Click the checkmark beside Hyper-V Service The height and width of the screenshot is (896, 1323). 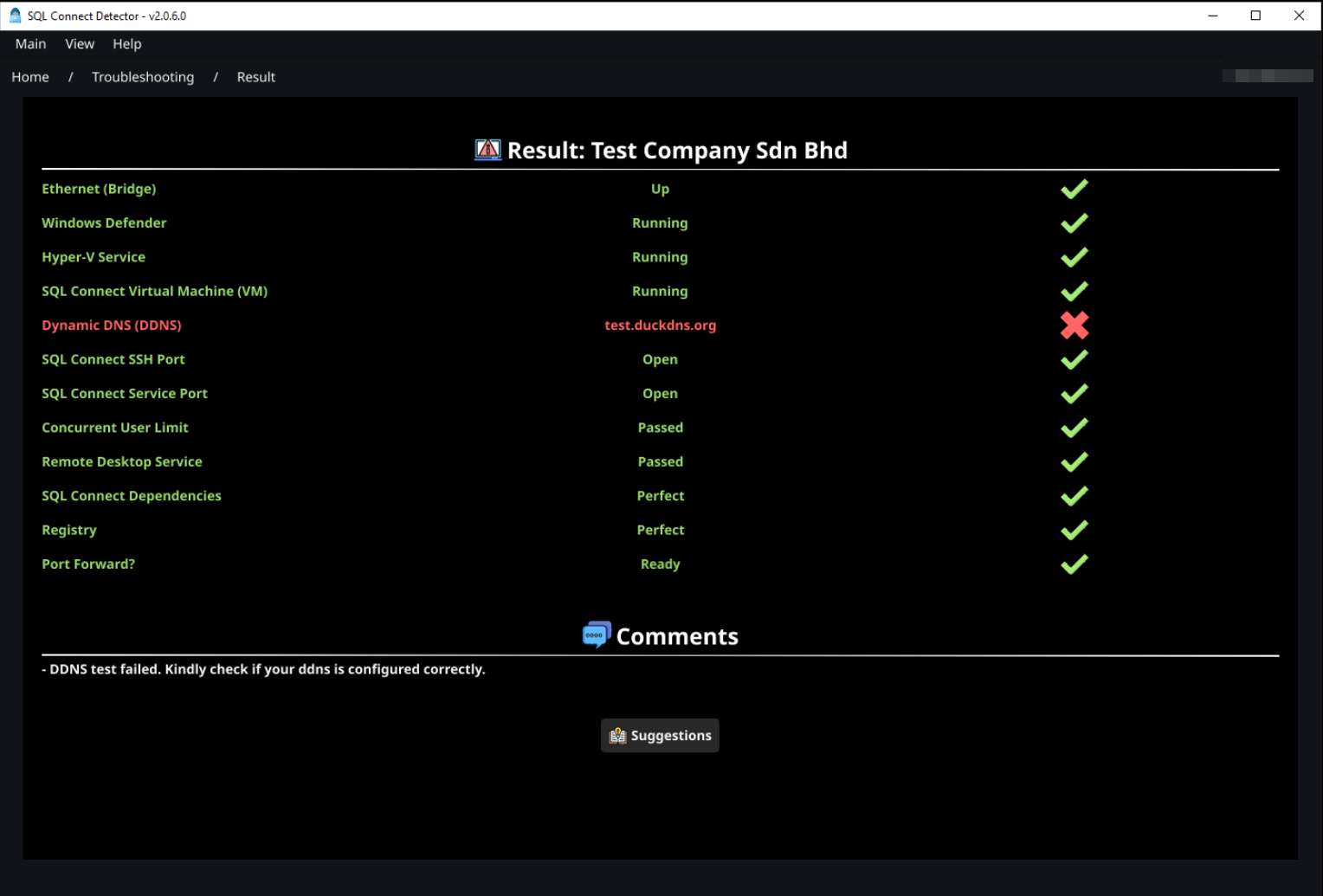click(x=1074, y=257)
